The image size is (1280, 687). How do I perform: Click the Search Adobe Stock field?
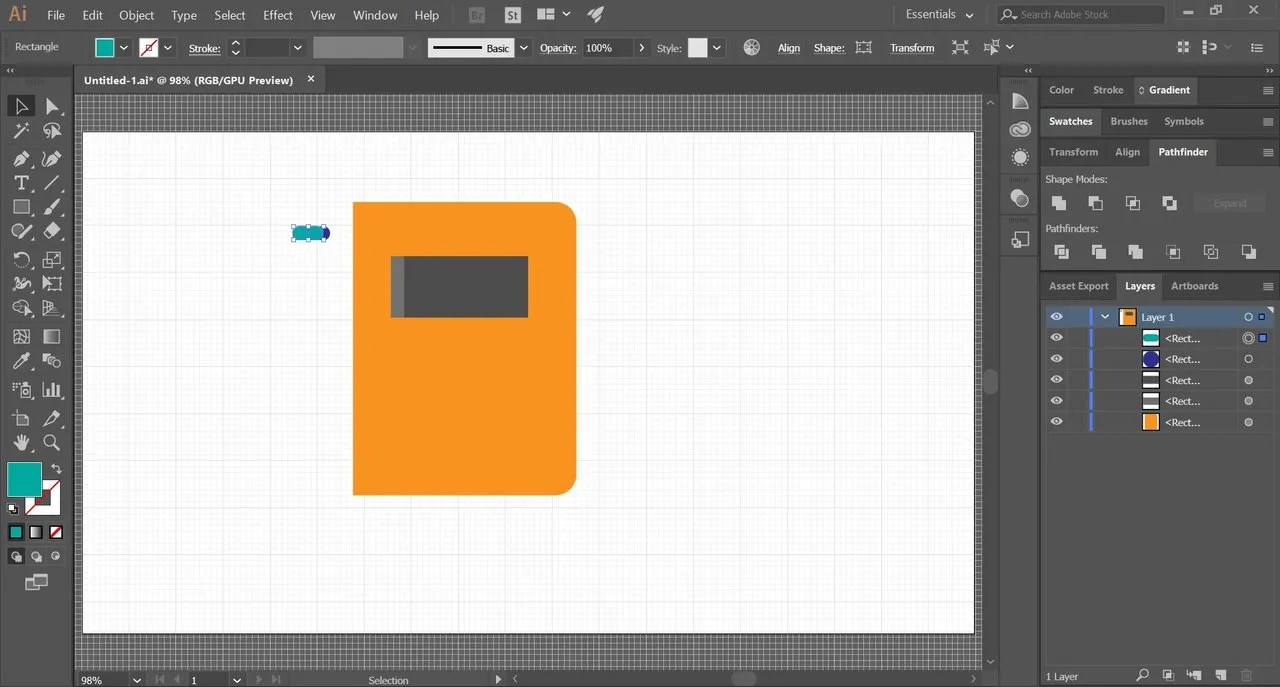(x=1081, y=15)
